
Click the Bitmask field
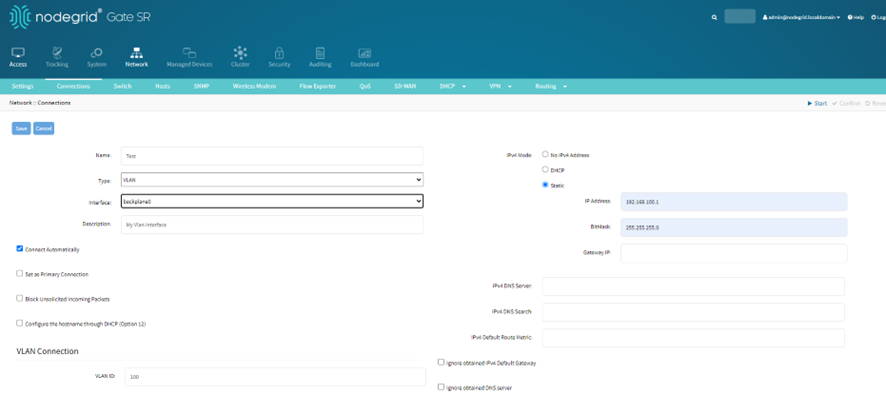[x=733, y=228]
